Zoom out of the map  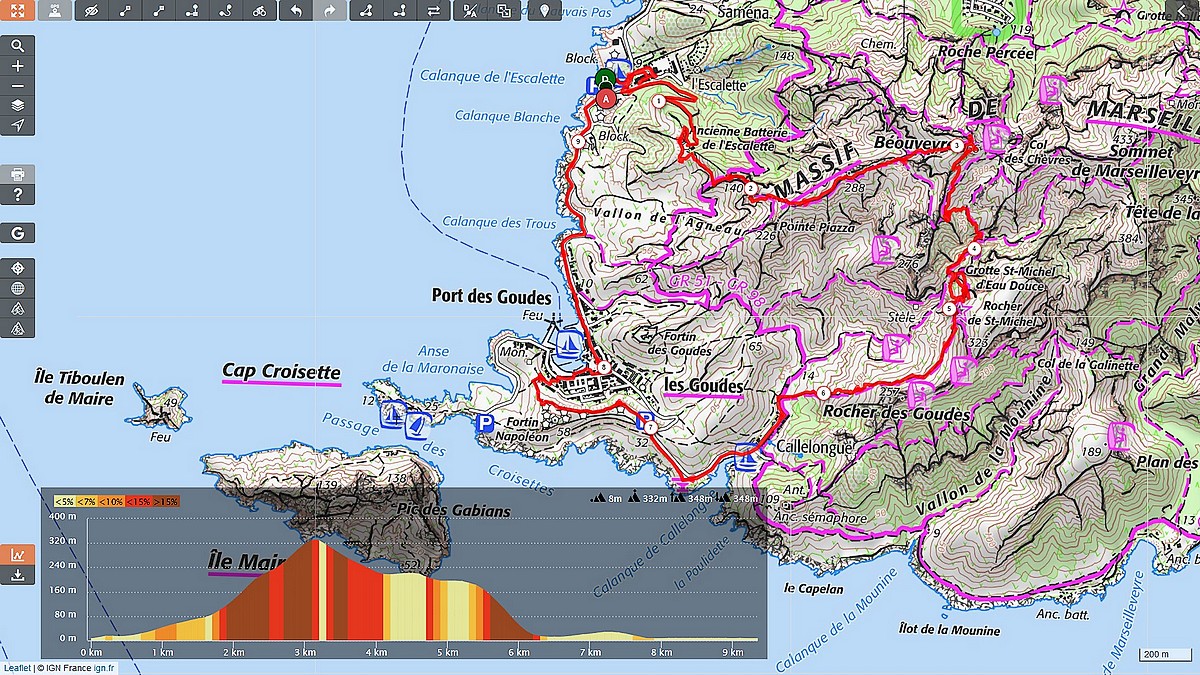[x=17, y=85]
